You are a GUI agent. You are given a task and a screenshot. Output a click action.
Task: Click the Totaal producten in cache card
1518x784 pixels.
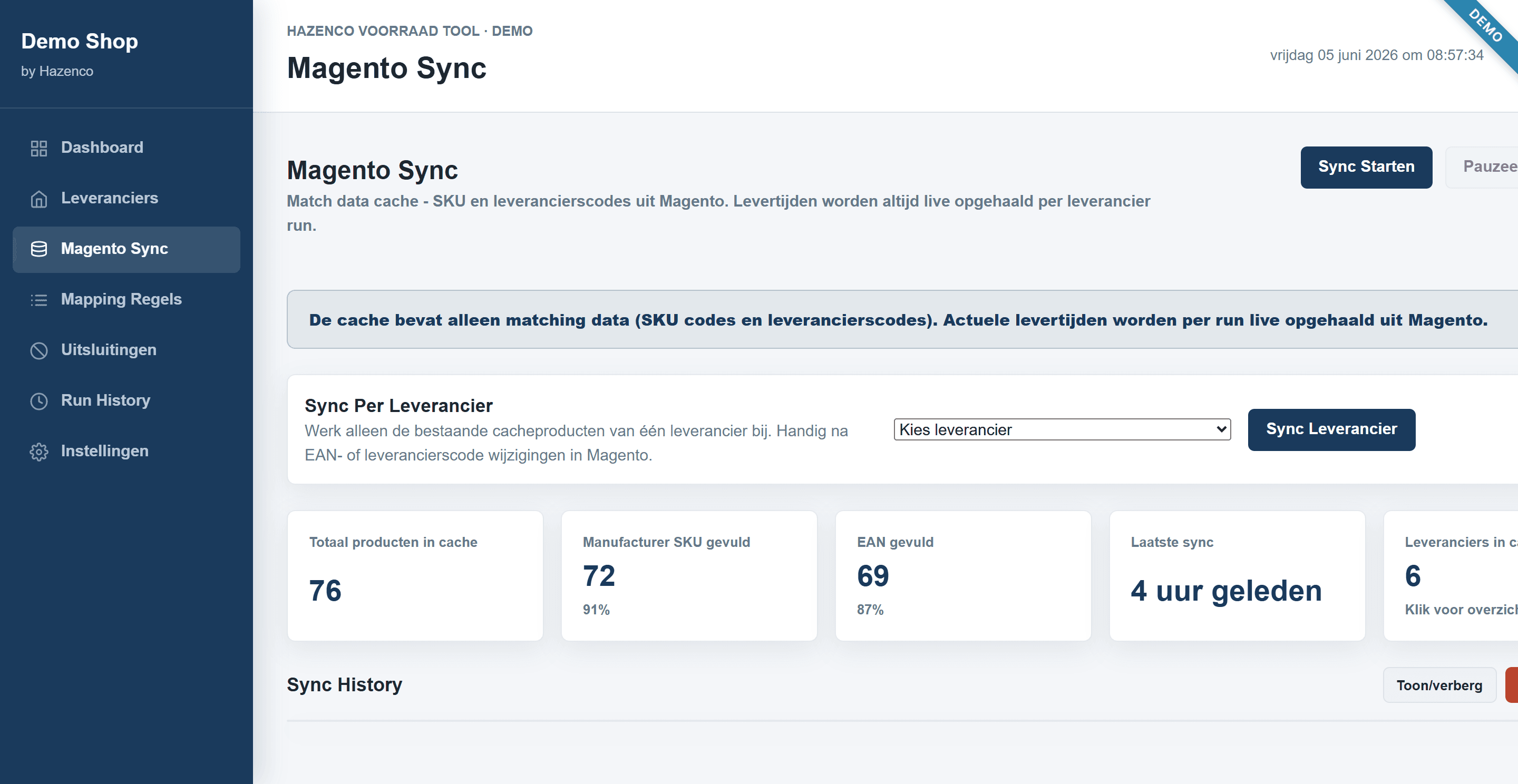tap(415, 575)
